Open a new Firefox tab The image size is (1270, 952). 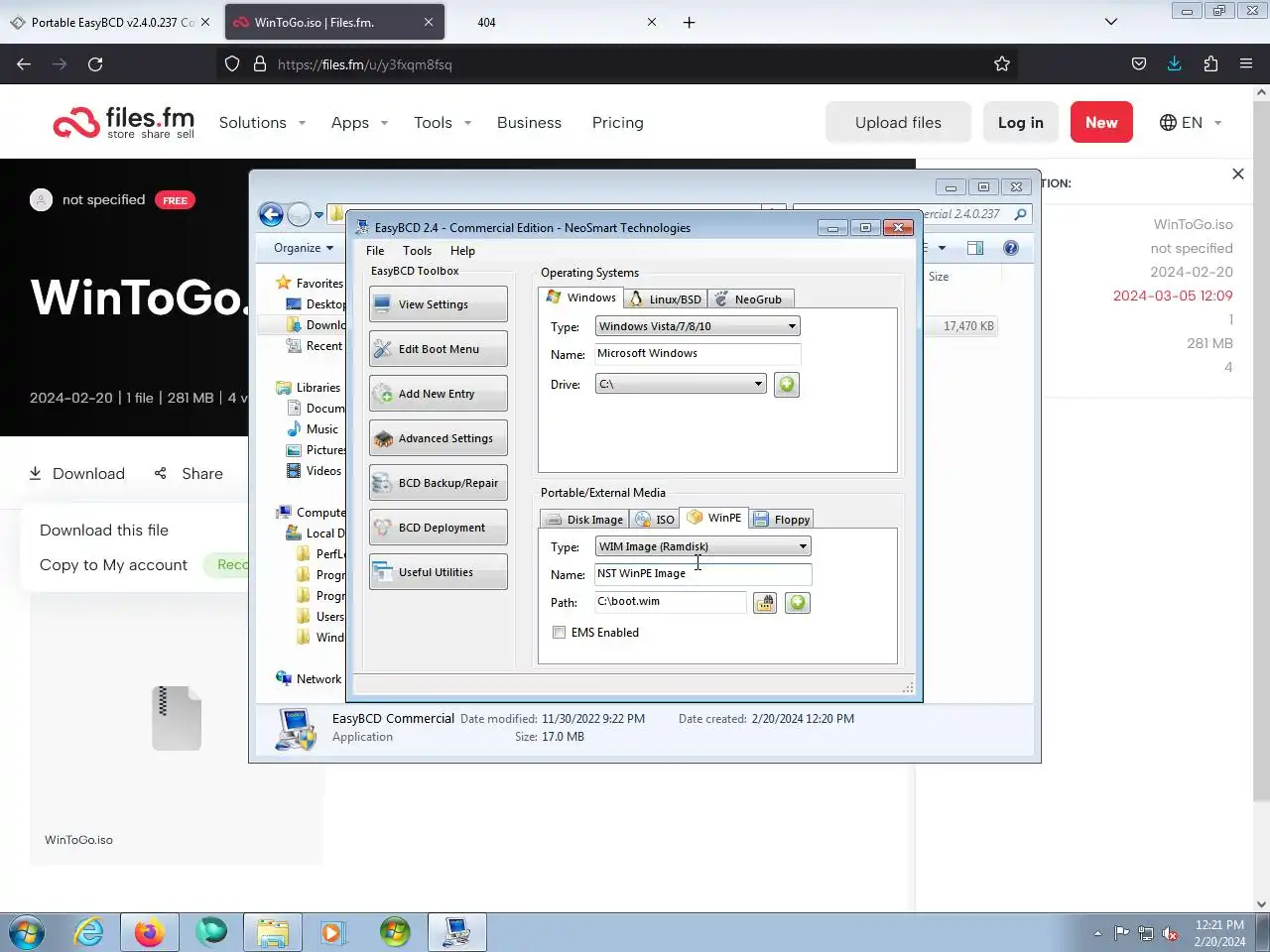pos(690,22)
